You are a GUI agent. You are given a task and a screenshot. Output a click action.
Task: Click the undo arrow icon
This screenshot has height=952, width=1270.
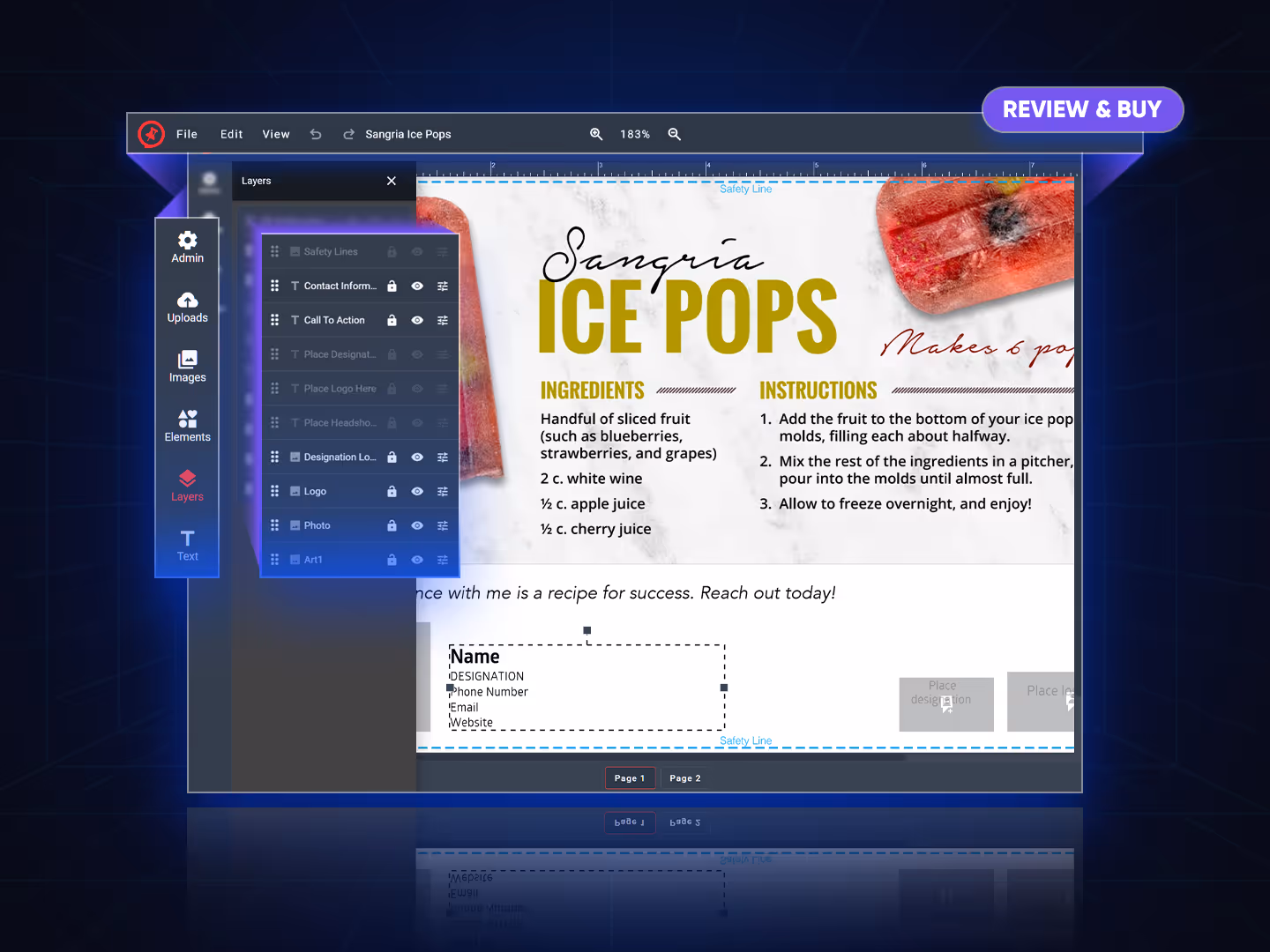point(316,134)
